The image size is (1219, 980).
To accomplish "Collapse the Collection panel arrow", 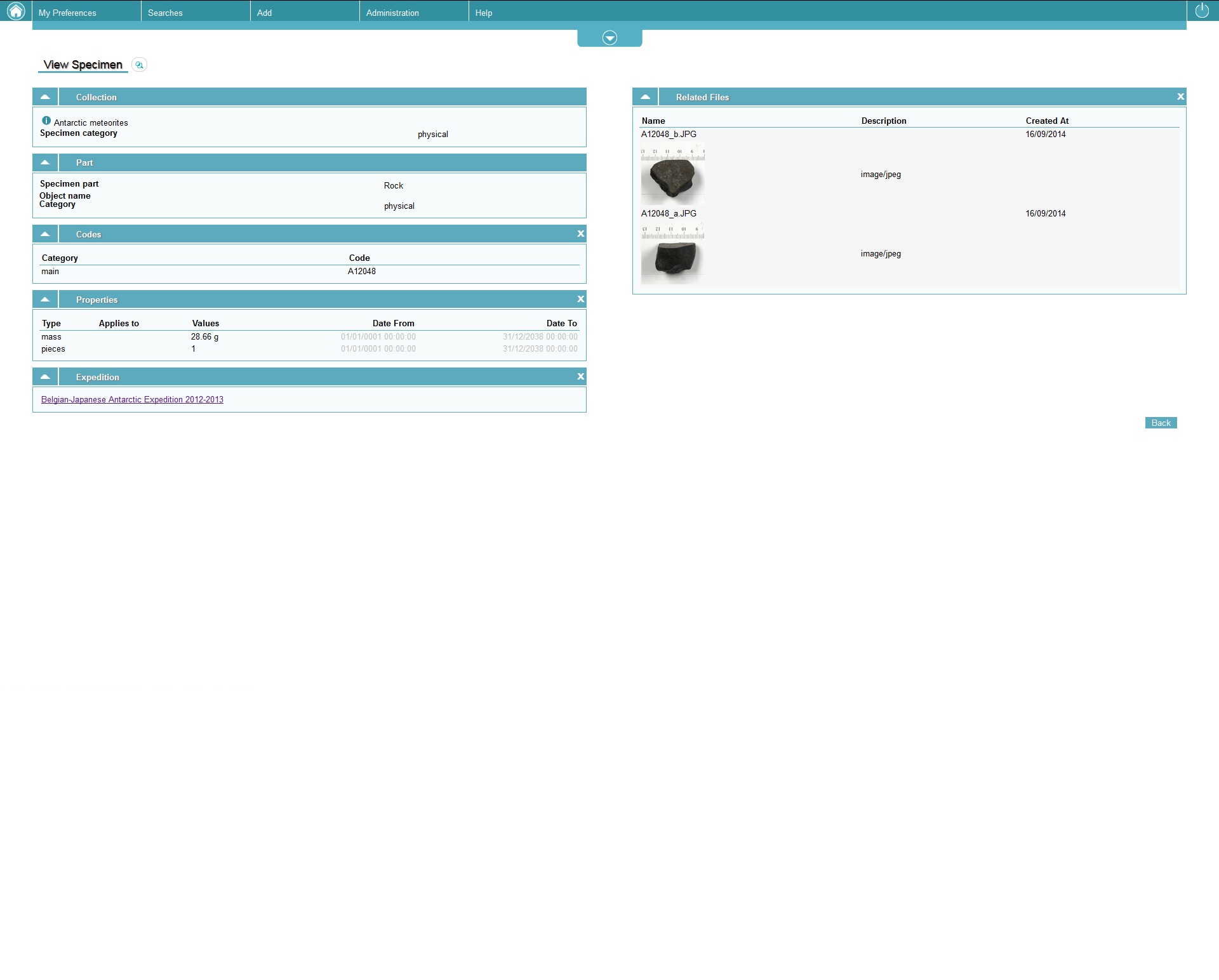I will tap(45, 97).
